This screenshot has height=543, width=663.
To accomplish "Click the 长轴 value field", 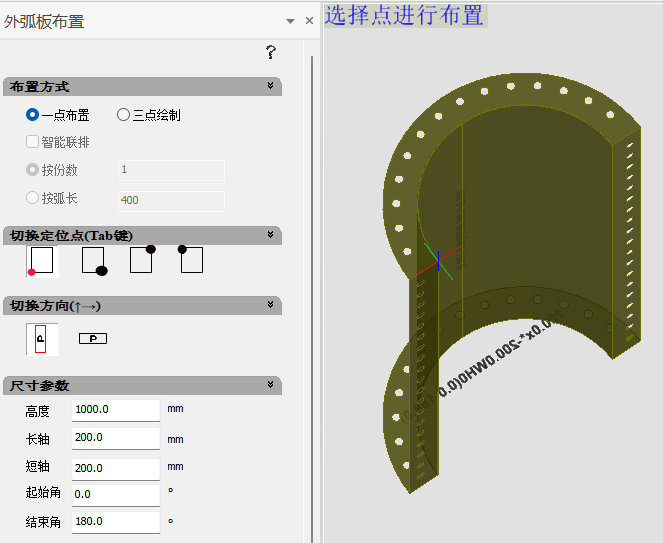I will click(115, 438).
